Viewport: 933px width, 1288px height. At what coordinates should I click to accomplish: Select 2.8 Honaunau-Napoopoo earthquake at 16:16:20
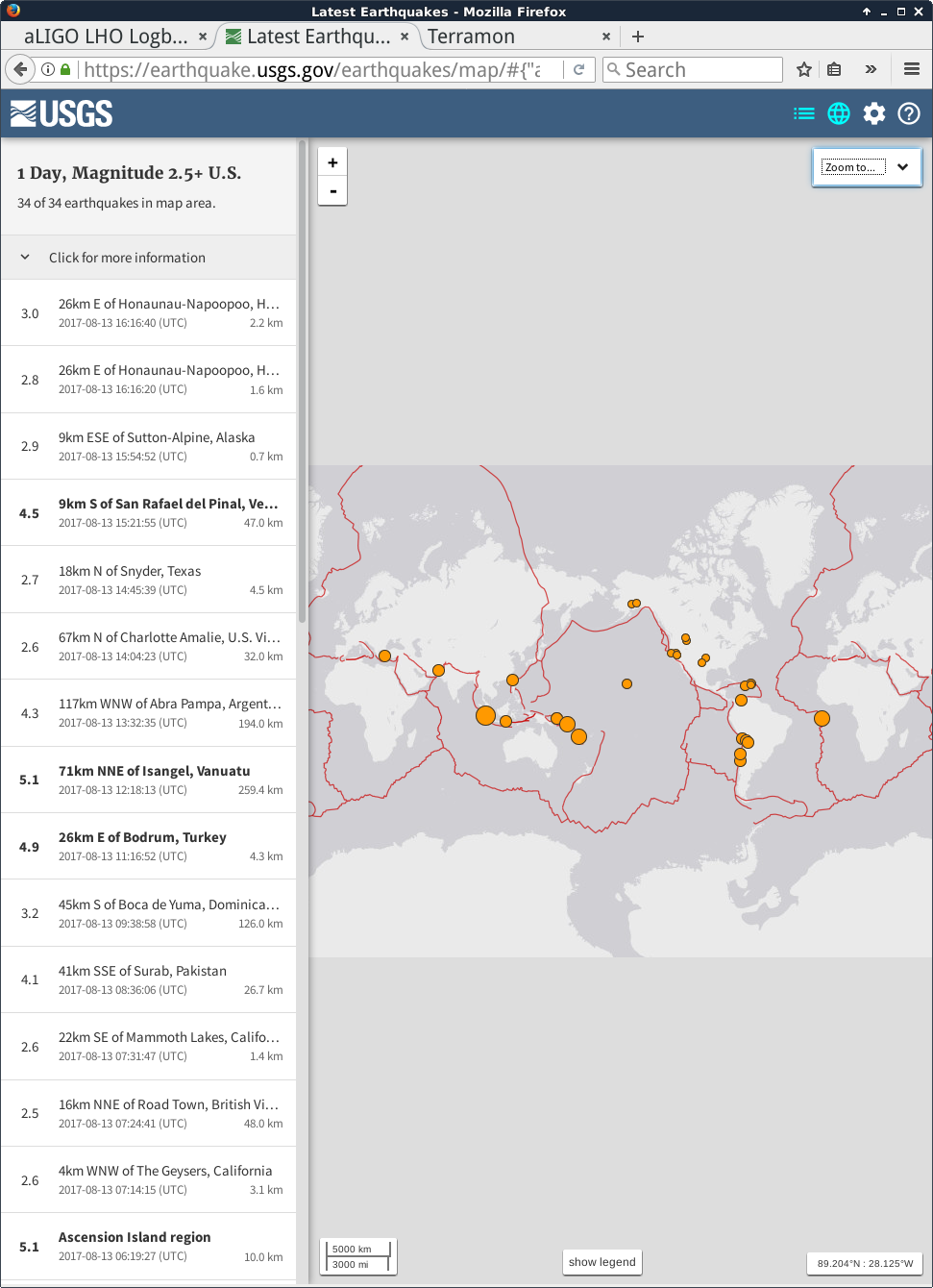pos(149,380)
